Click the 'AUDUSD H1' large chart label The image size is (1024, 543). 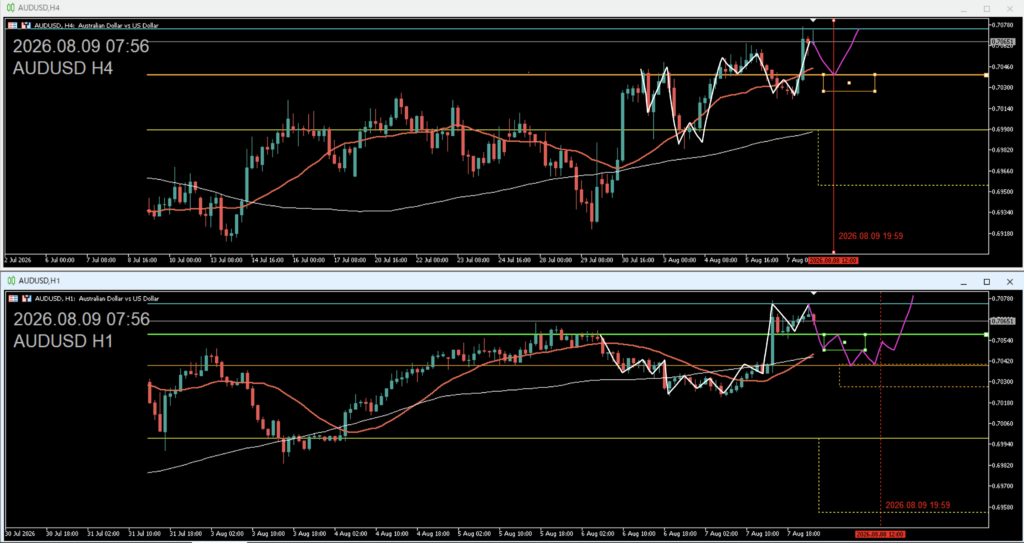pos(63,341)
